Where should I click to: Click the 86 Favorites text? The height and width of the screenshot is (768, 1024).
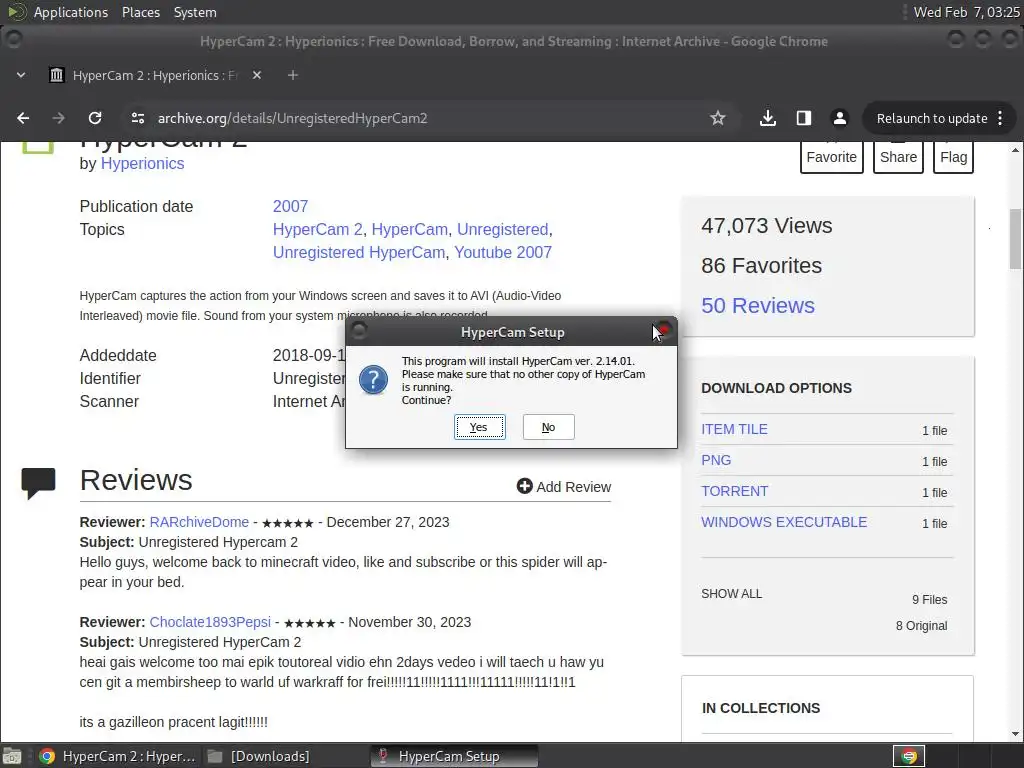click(x=761, y=265)
